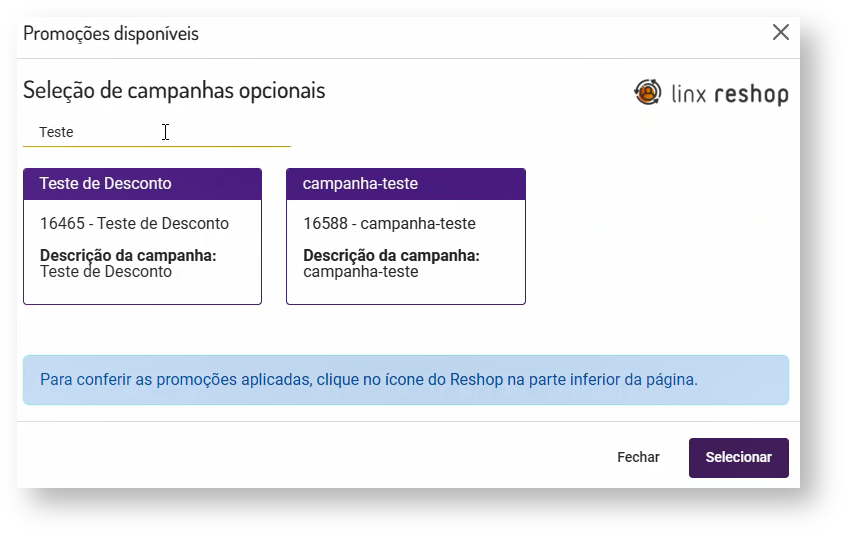
Task: Click the blue Reshop info banner
Action: [405, 380]
